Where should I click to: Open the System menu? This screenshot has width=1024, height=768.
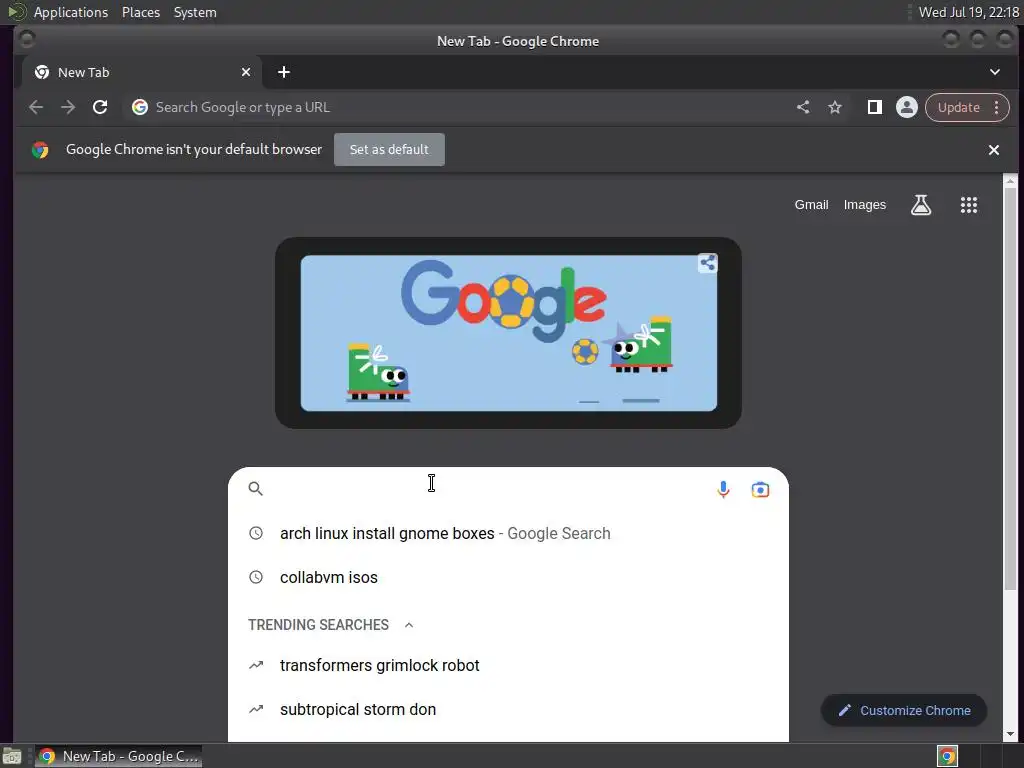(195, 12)
